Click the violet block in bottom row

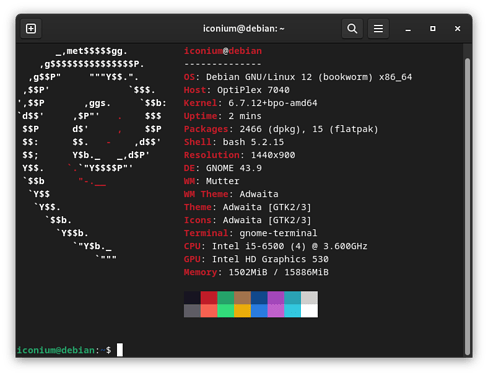[x=276, y=311]
